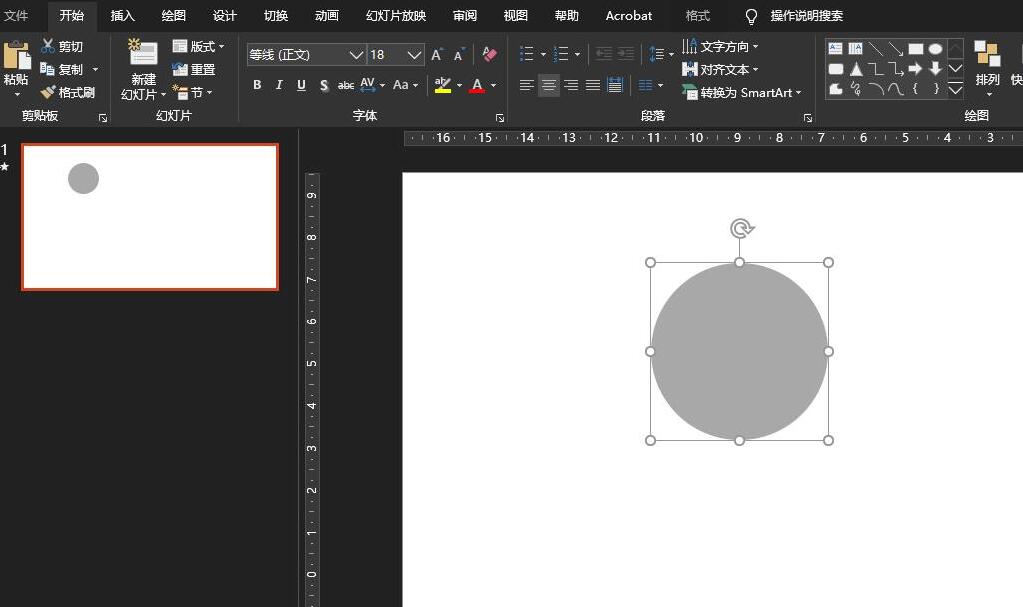Click Convert to SmartArt button

[742, 92]
